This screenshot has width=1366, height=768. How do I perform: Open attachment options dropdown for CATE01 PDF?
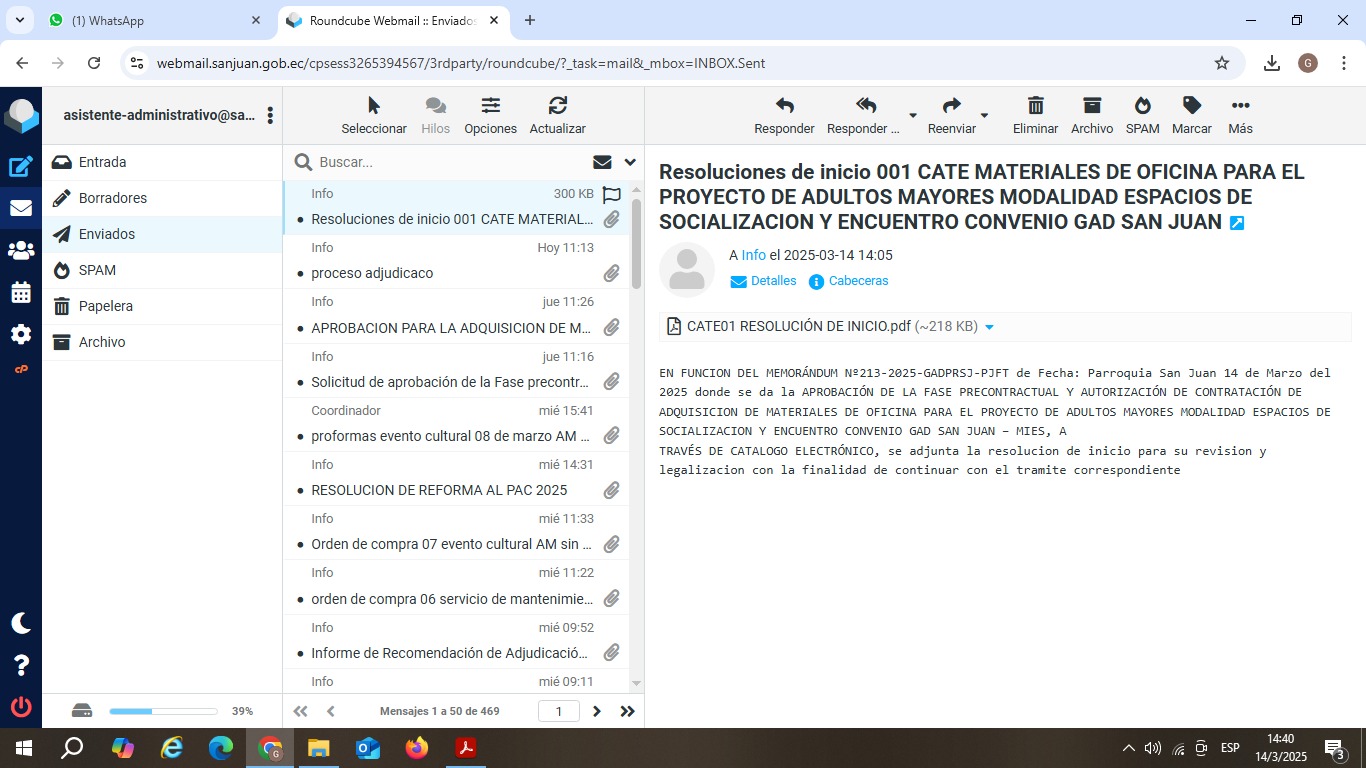coord(989,327)
